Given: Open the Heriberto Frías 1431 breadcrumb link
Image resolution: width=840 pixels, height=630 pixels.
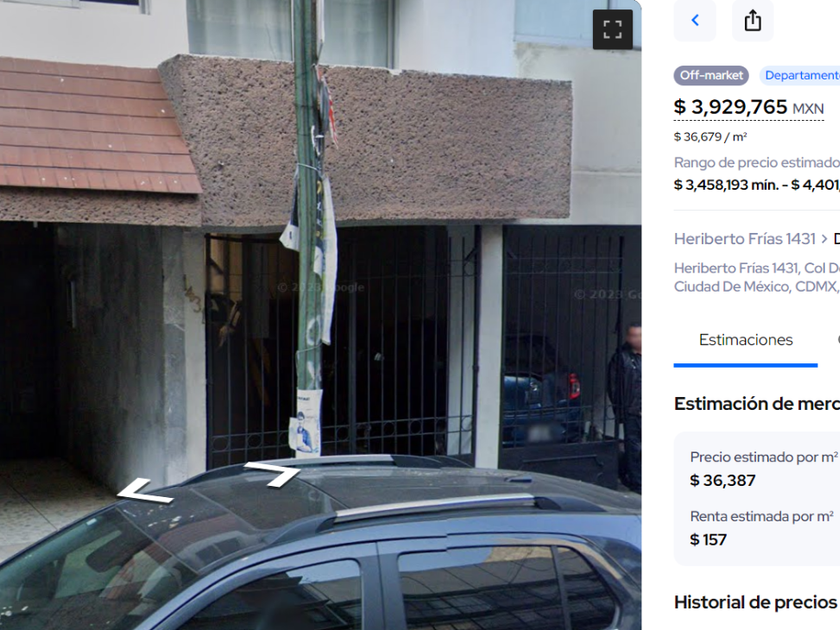Looking at the screenshot, I should [x=745, y=239].
